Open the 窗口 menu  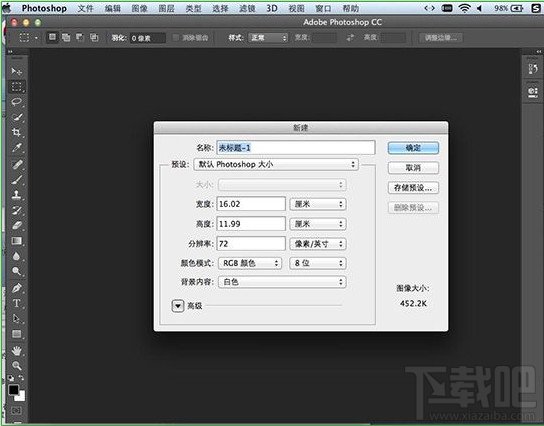coord(323,8)
